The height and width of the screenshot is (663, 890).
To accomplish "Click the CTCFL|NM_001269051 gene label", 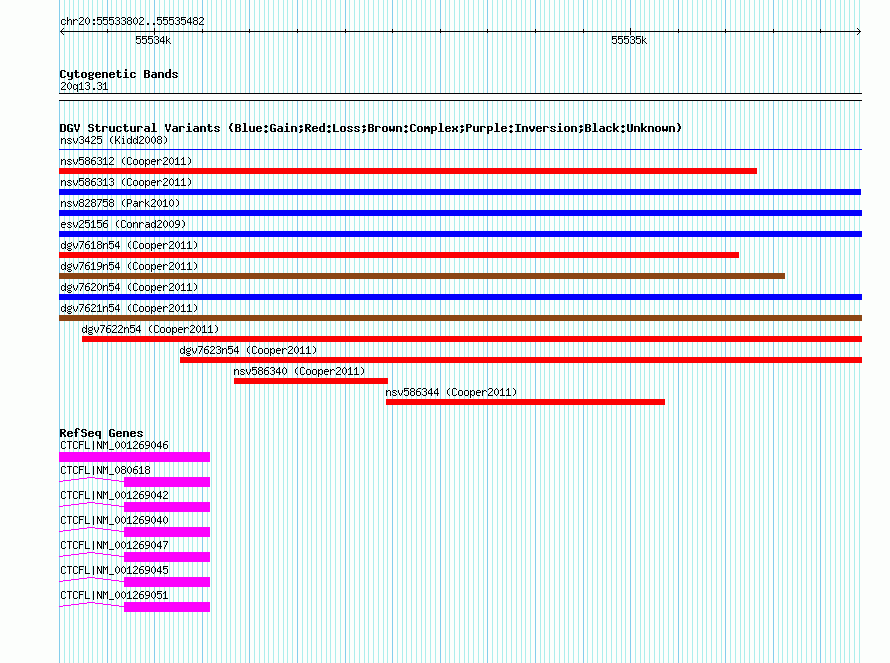I will click(x=114, y=595).
